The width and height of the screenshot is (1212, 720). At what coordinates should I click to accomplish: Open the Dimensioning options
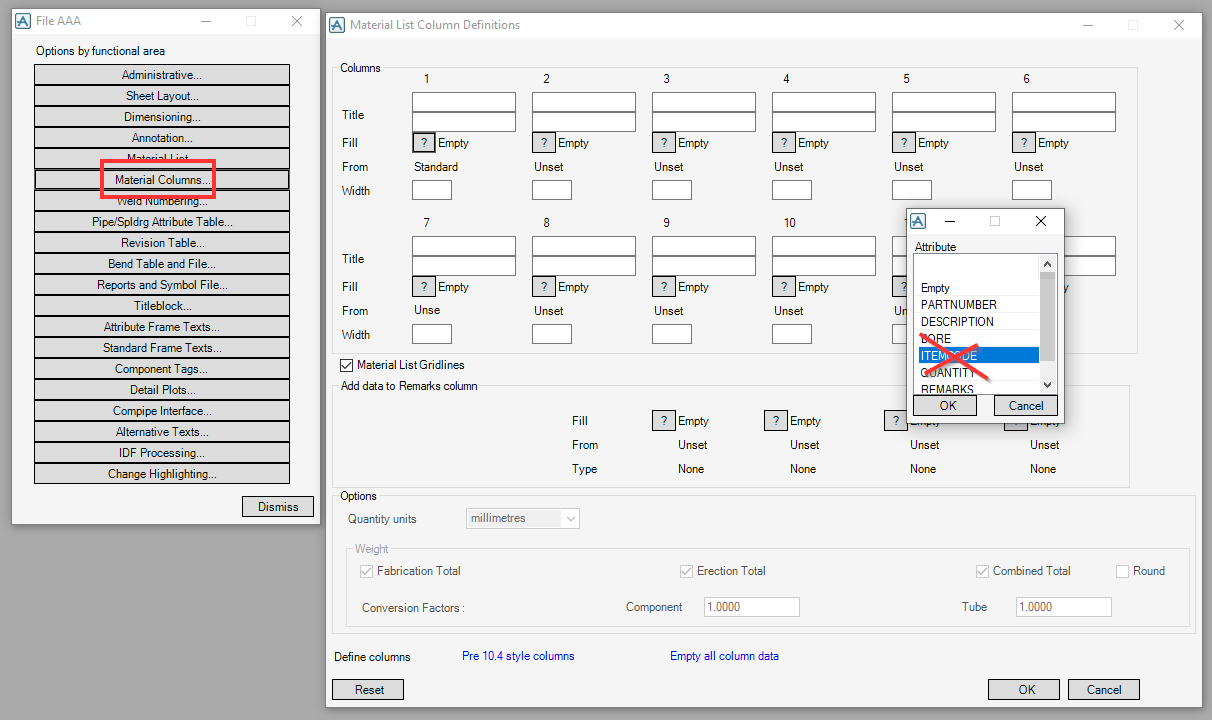pos(162,117)
